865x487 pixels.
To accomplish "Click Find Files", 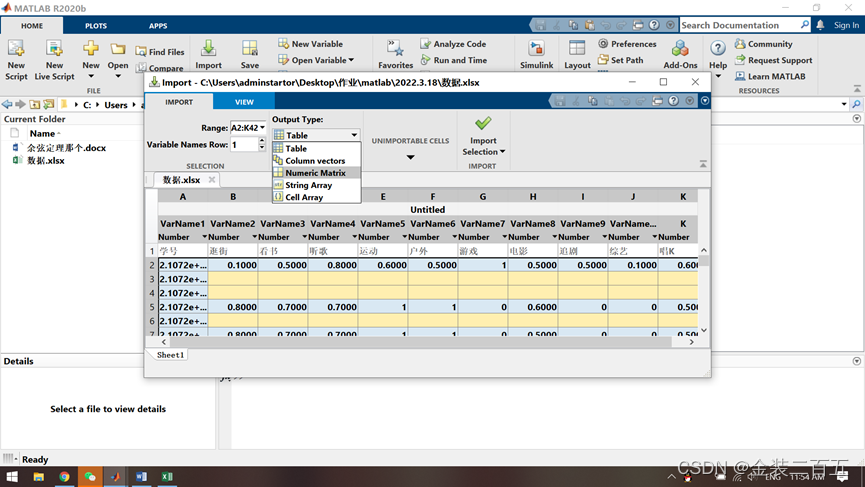I will (x=160, y=52).
